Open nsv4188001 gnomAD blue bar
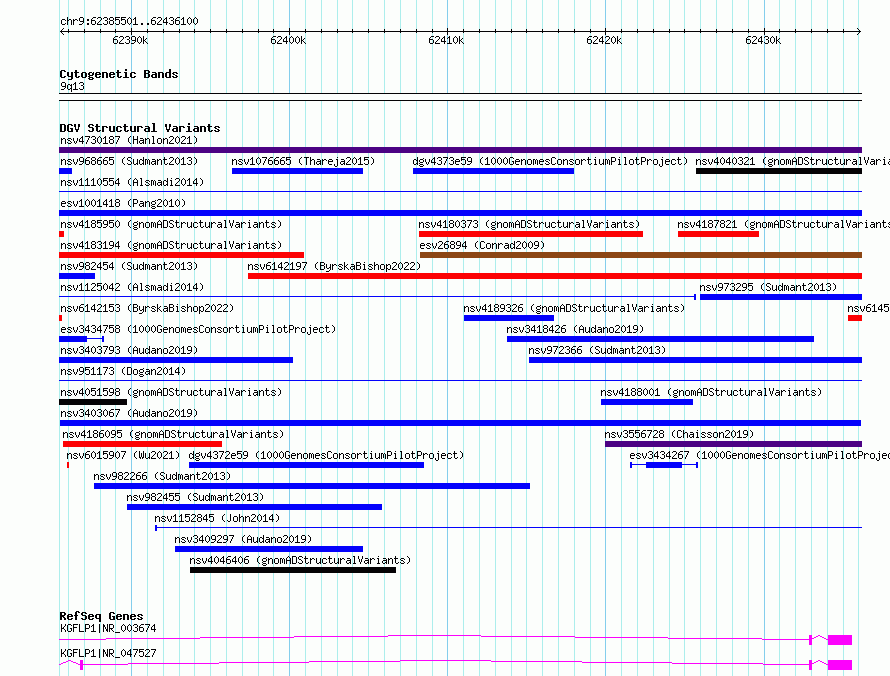 647,402
